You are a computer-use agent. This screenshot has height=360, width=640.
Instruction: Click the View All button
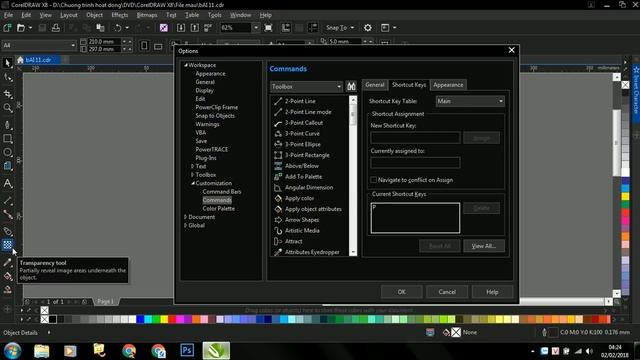(484, 246)
